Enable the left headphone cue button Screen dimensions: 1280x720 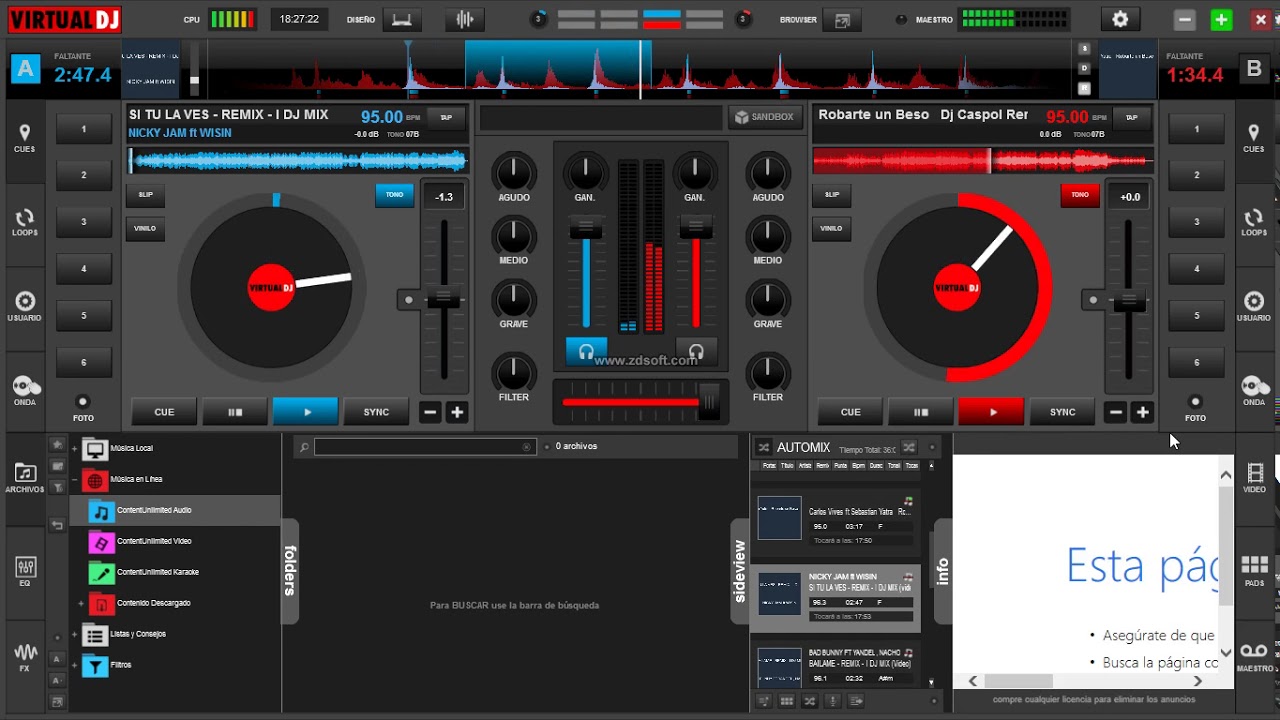click(x=586, y=351)
